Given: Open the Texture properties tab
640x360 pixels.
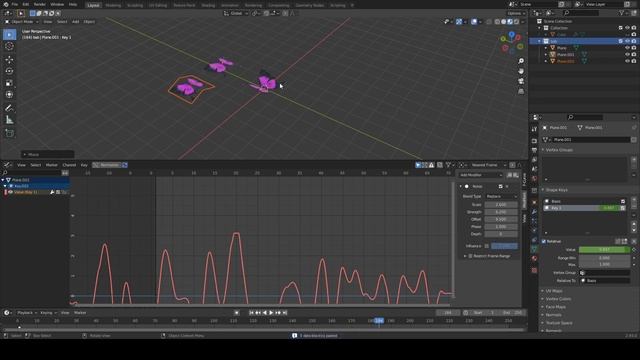Looking at the screenshot, I should pos(534,270).
